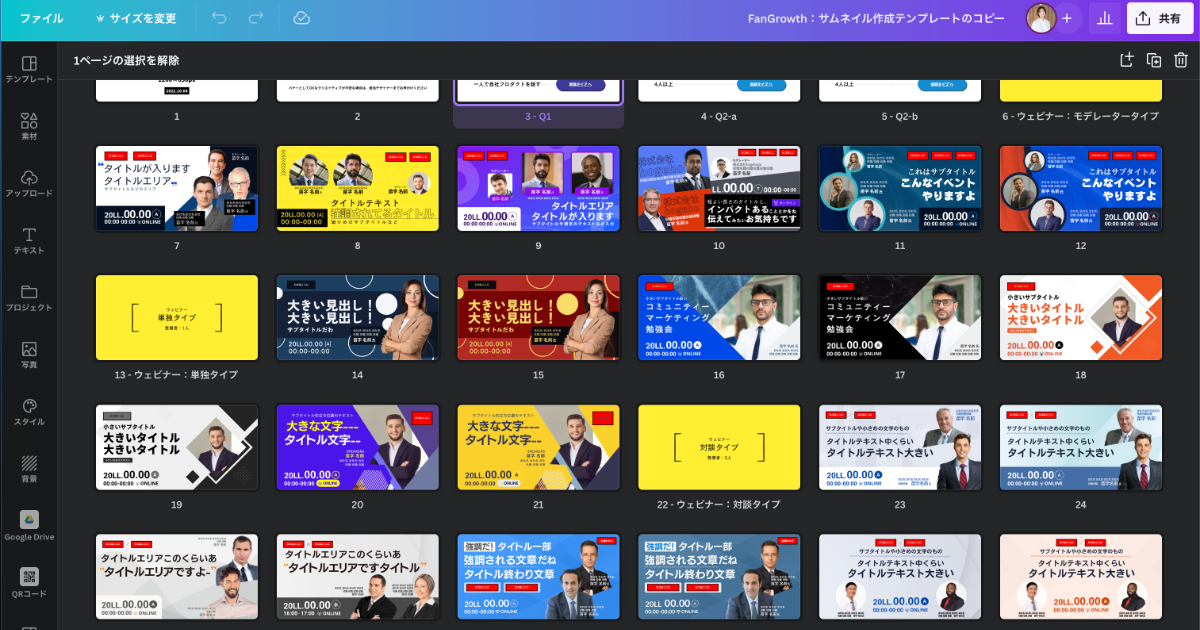Screen dimensions: 1200x630
Task: Click 1ページの選択を解除
Action: tap(126, 60)
